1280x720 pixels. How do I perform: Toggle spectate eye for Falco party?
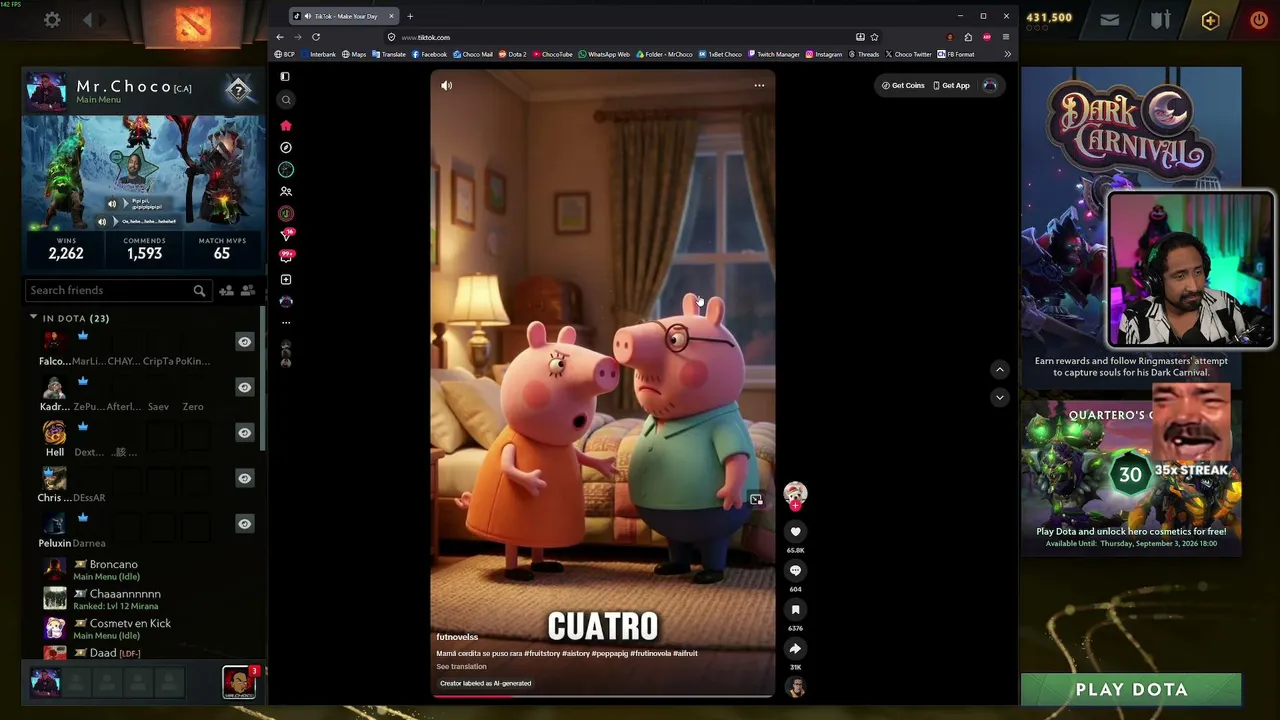244,342
